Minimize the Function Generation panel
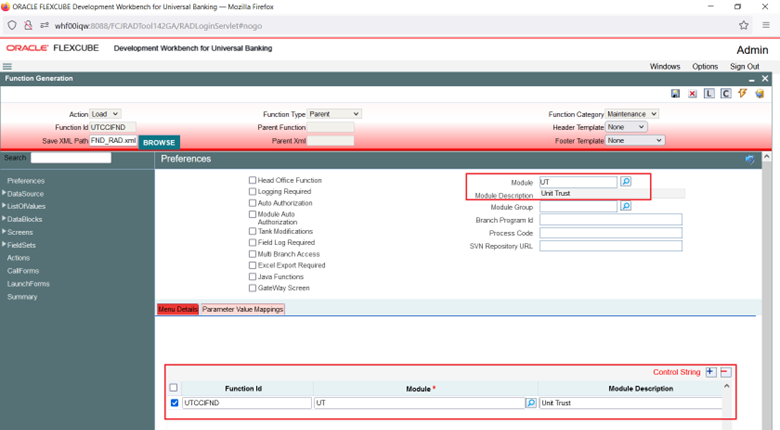Screen dimensions: 780x430 751,79
